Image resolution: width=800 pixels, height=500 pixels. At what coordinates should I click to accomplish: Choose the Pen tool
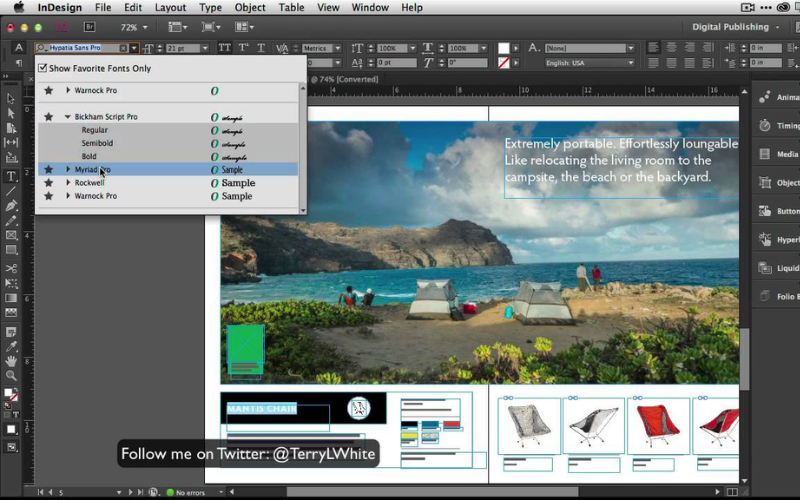(11, 206)
